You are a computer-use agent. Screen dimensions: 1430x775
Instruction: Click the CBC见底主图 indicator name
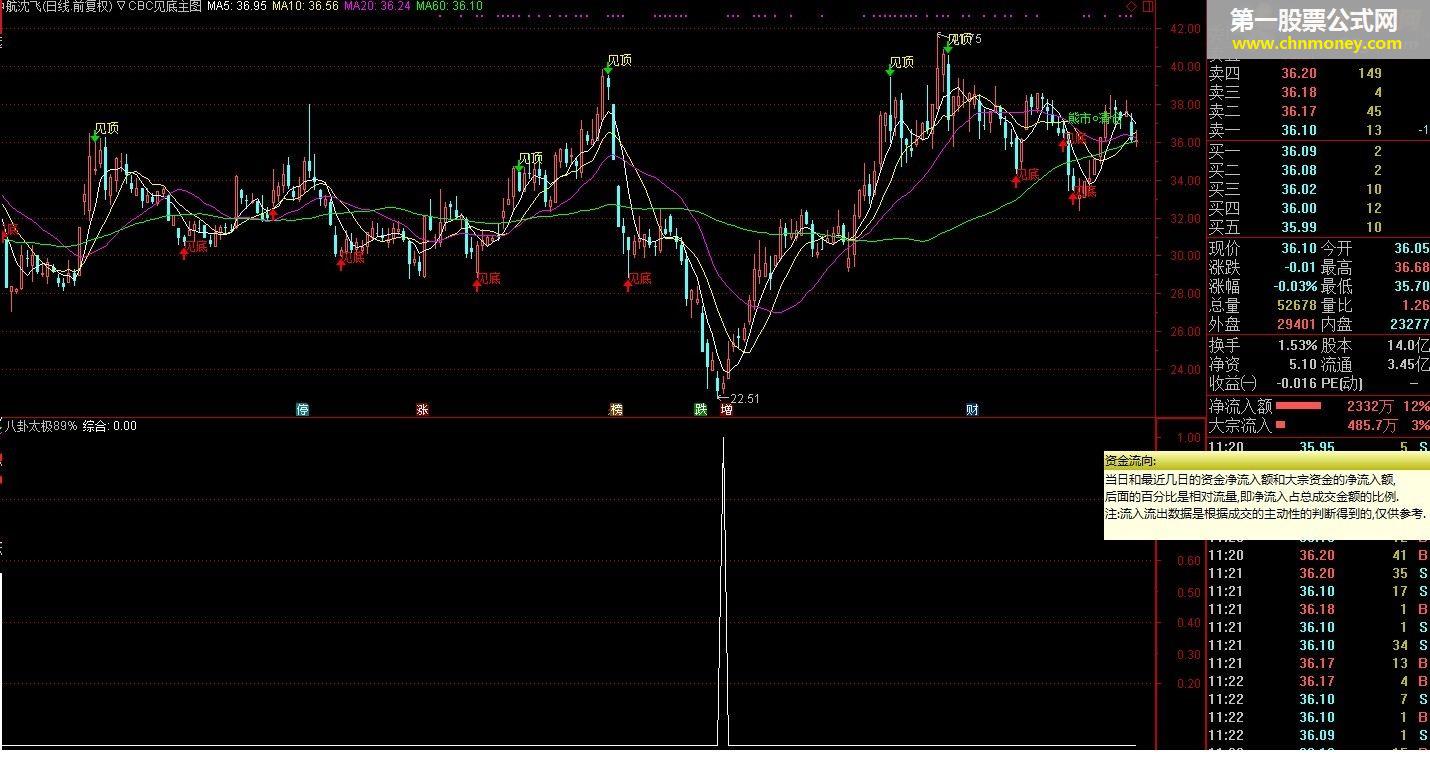pyautogui.click(x=165, y=6)
